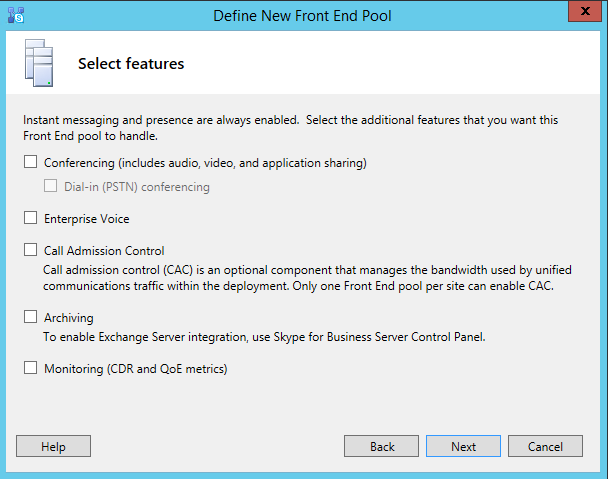Click the Enterprise Voice label
The height and width of the screenshot is (479, 608).
click(86, 218)
